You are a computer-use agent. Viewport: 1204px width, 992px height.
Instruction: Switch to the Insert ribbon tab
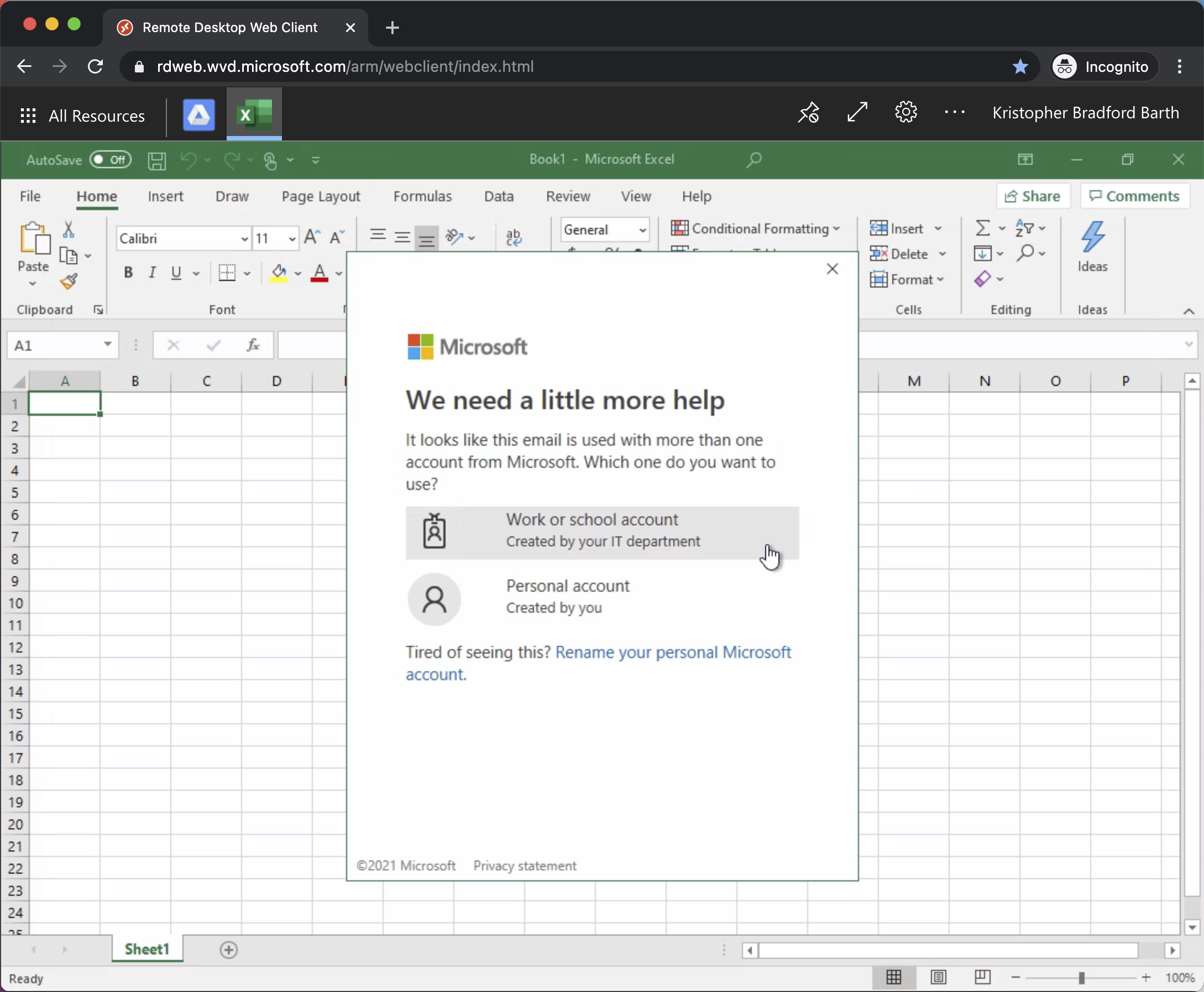click(x=166, y=196)
